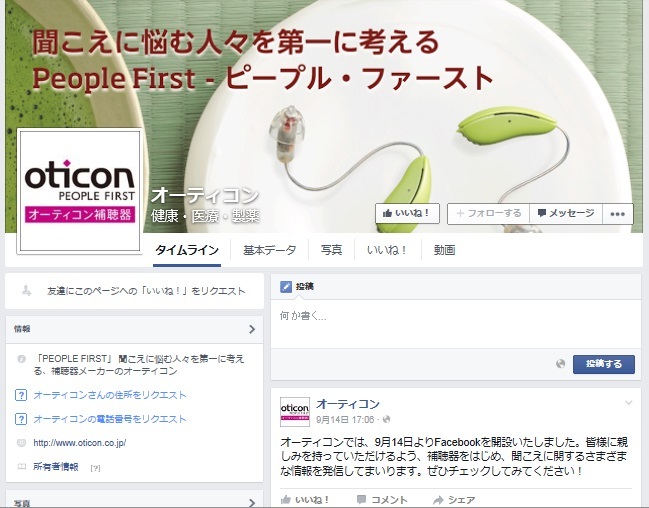Click the question-mark icon for address request
The image size is (649, 508).
[x=21, y=395]
